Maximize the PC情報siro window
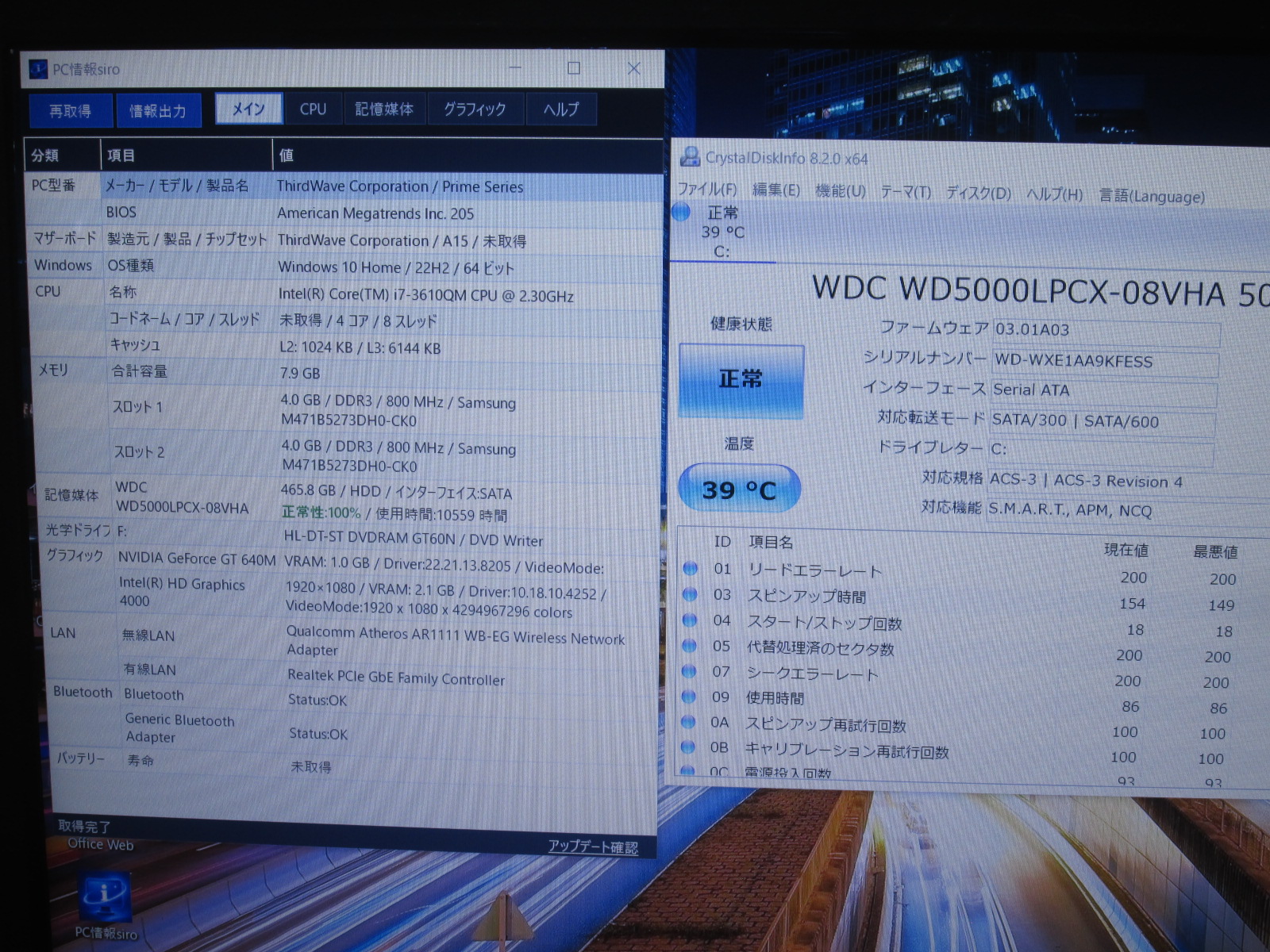1270x952 pixels. coord(574,68)
